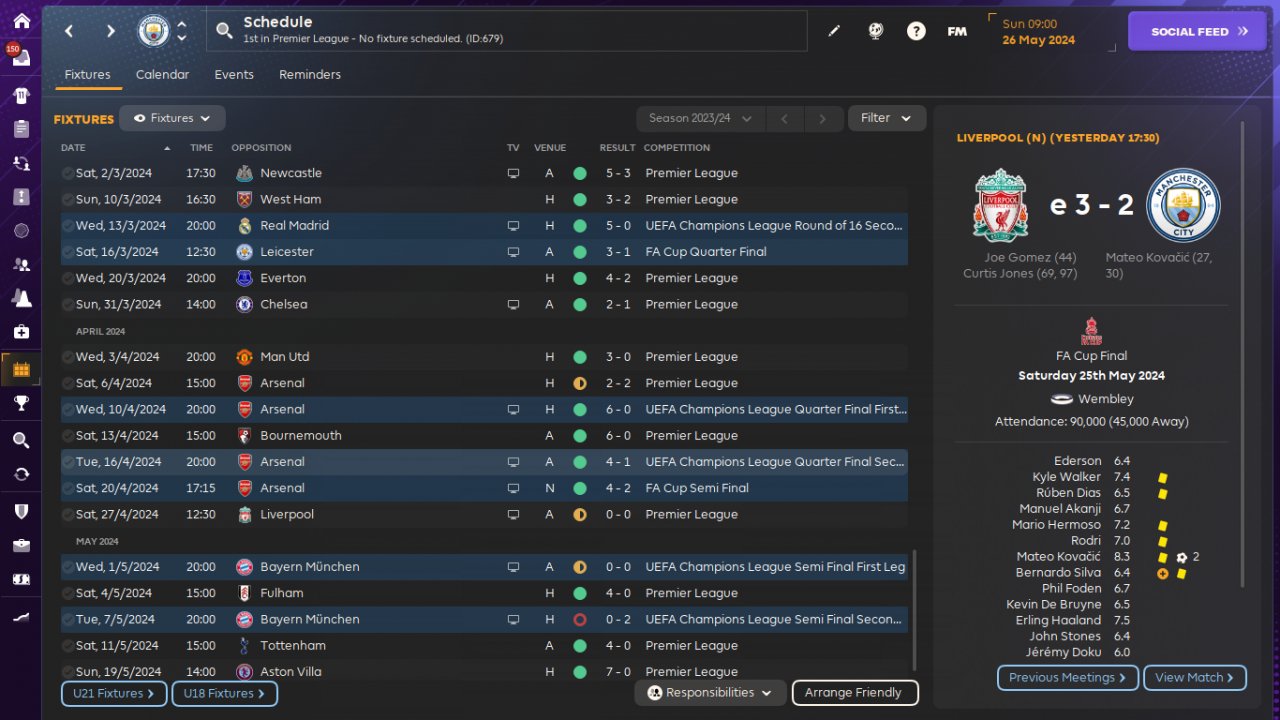The height and width of the screenshot is (720, 1280).
Task: Open the Filter dropdown
Action: pyautogui.click(x=887, y=118)
